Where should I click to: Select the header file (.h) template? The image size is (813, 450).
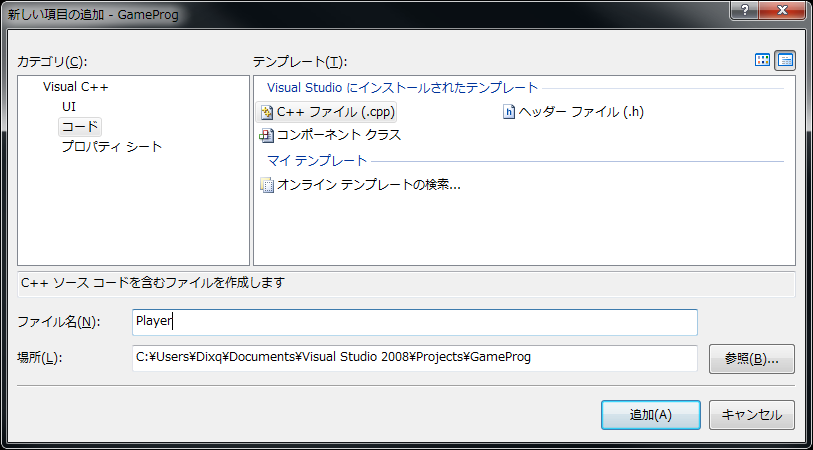(x=573, y=111)
